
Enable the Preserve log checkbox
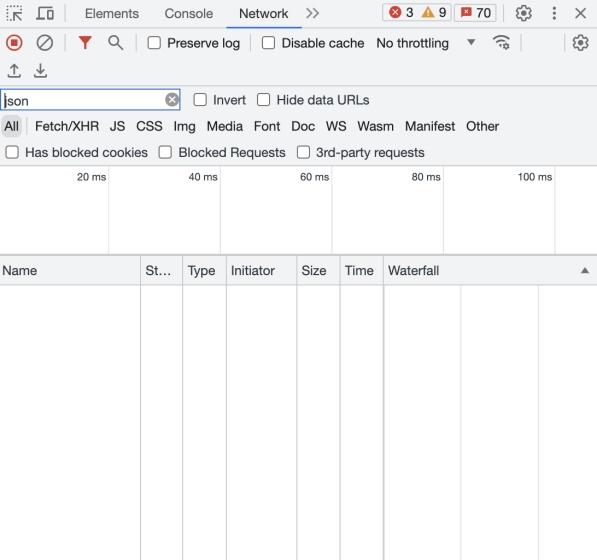pos(154,43)
